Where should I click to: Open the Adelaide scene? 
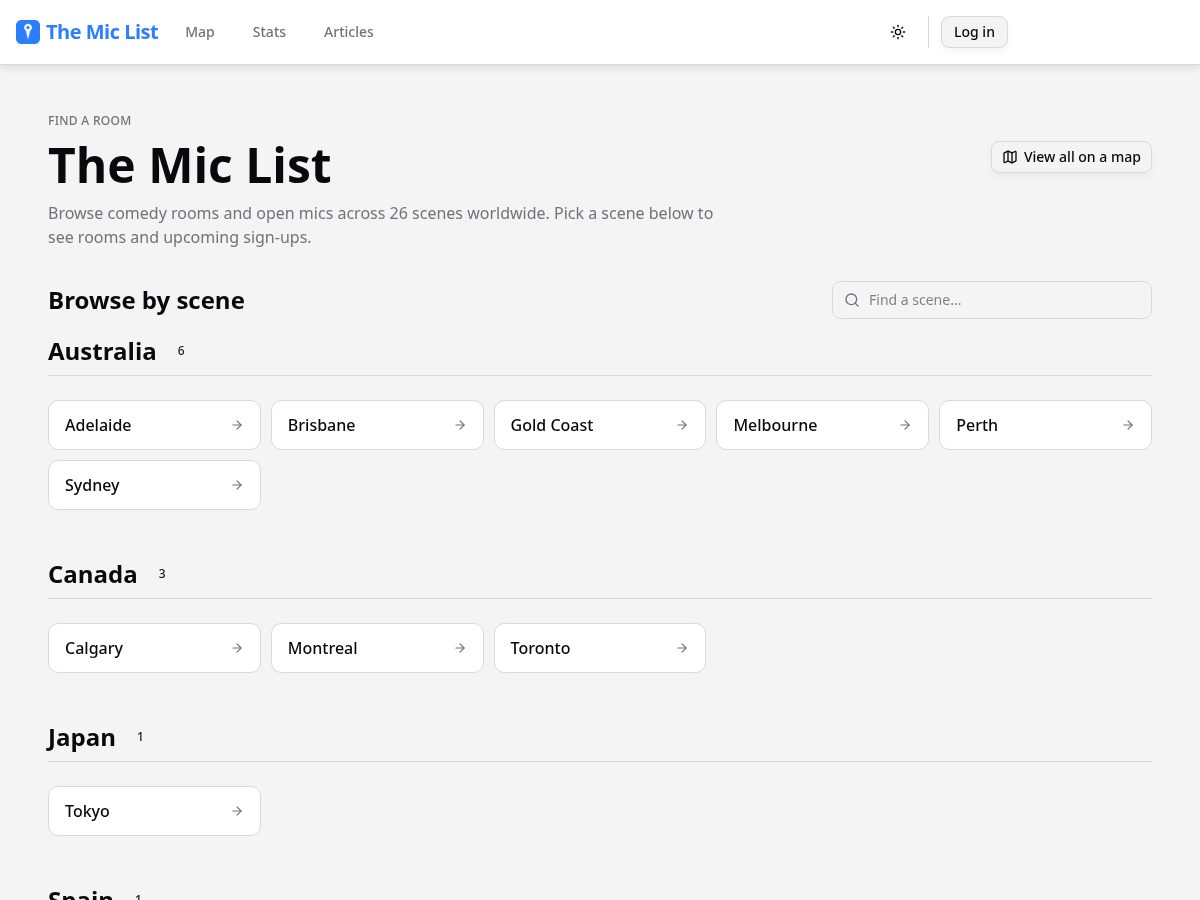154,425
